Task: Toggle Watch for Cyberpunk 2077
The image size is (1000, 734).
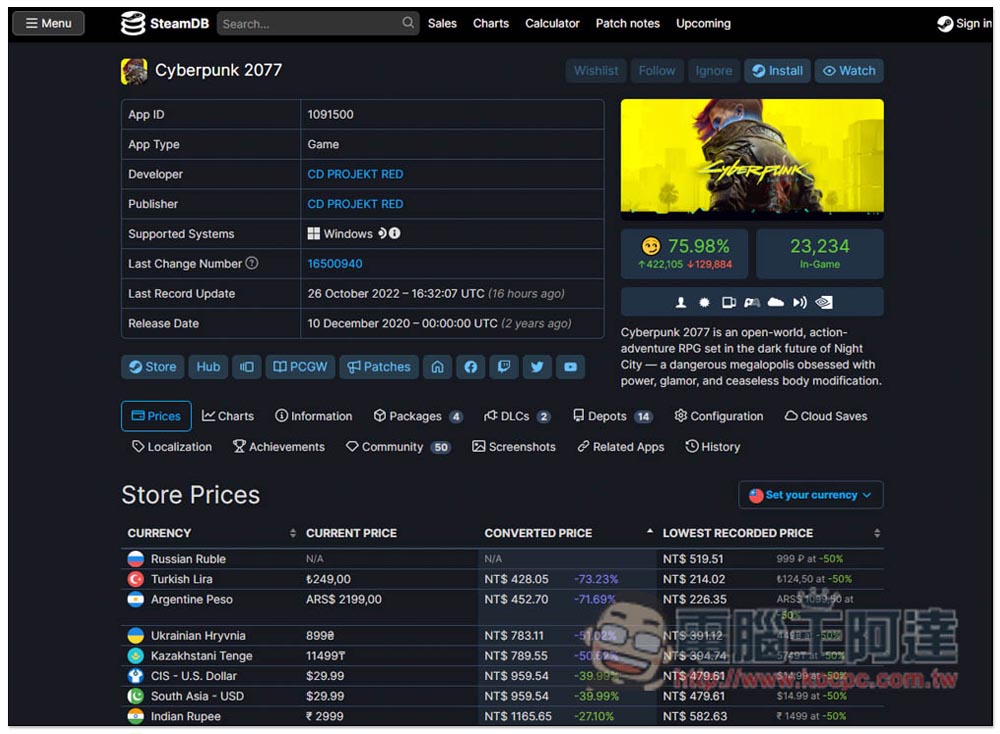Action: coord(848,71)
